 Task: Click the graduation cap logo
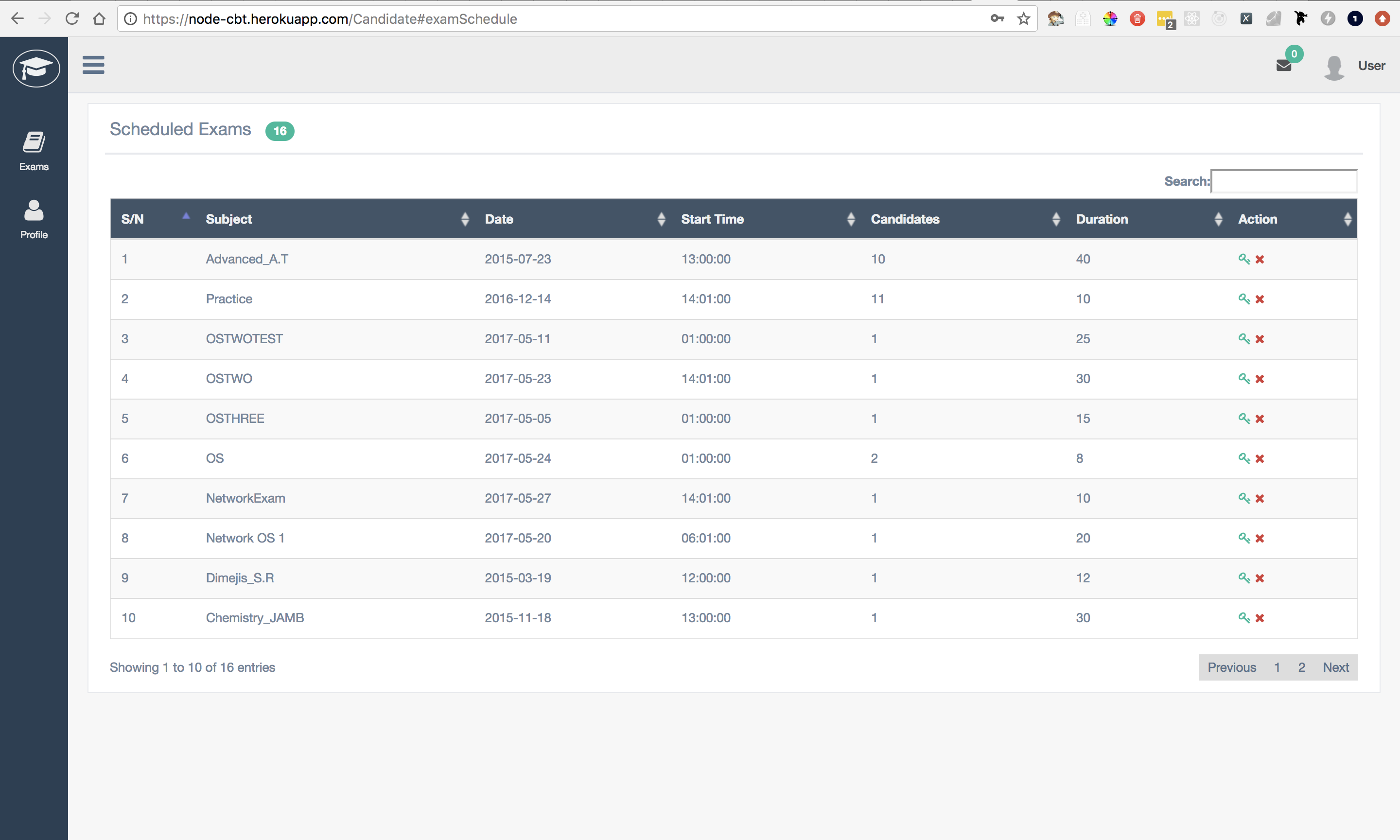pos(36,68)
